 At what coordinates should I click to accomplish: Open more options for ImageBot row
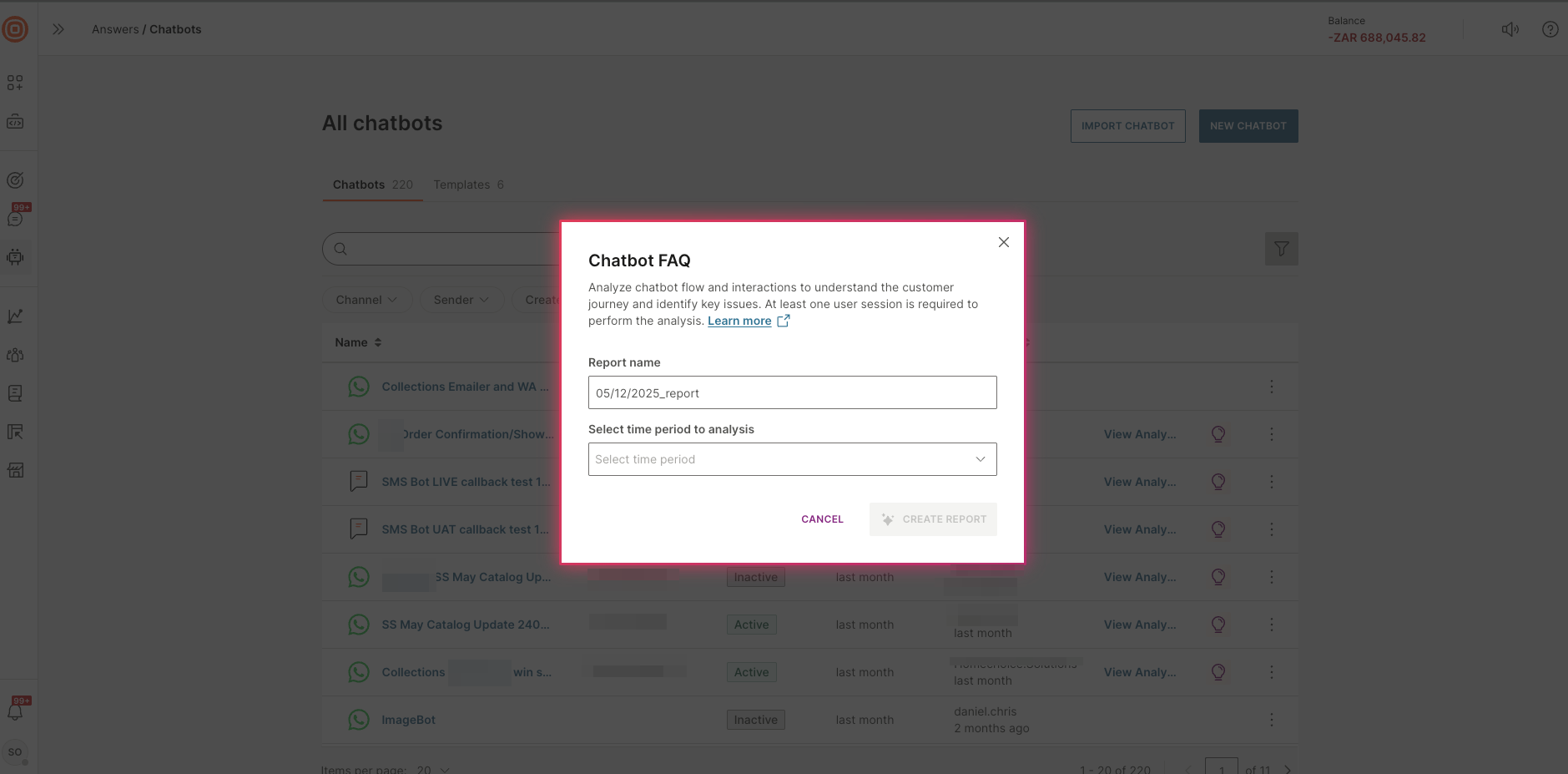[1271, 720]
